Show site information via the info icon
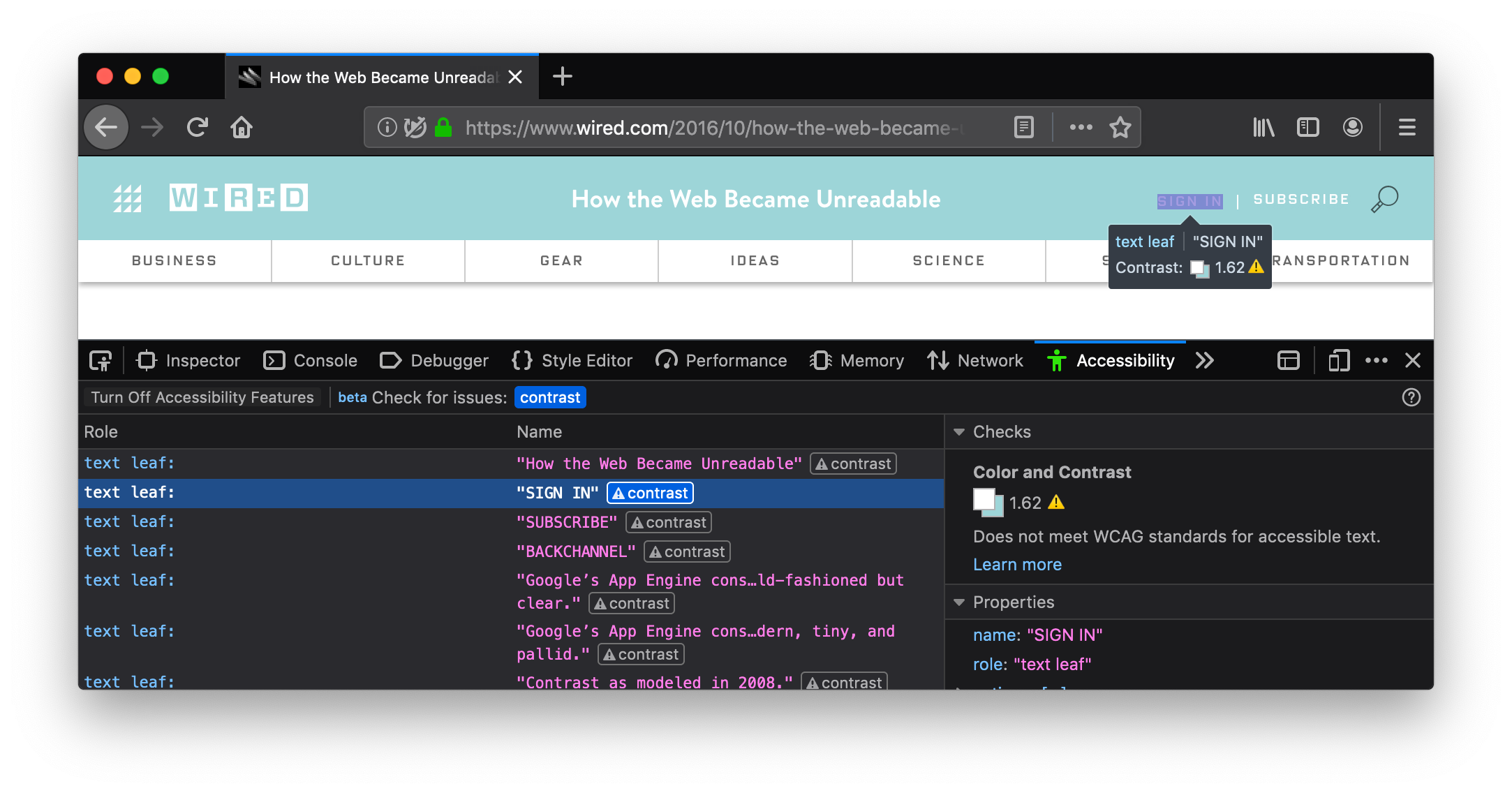The image size is (1512, 793). pyautogui.click(x=387, y=127)
